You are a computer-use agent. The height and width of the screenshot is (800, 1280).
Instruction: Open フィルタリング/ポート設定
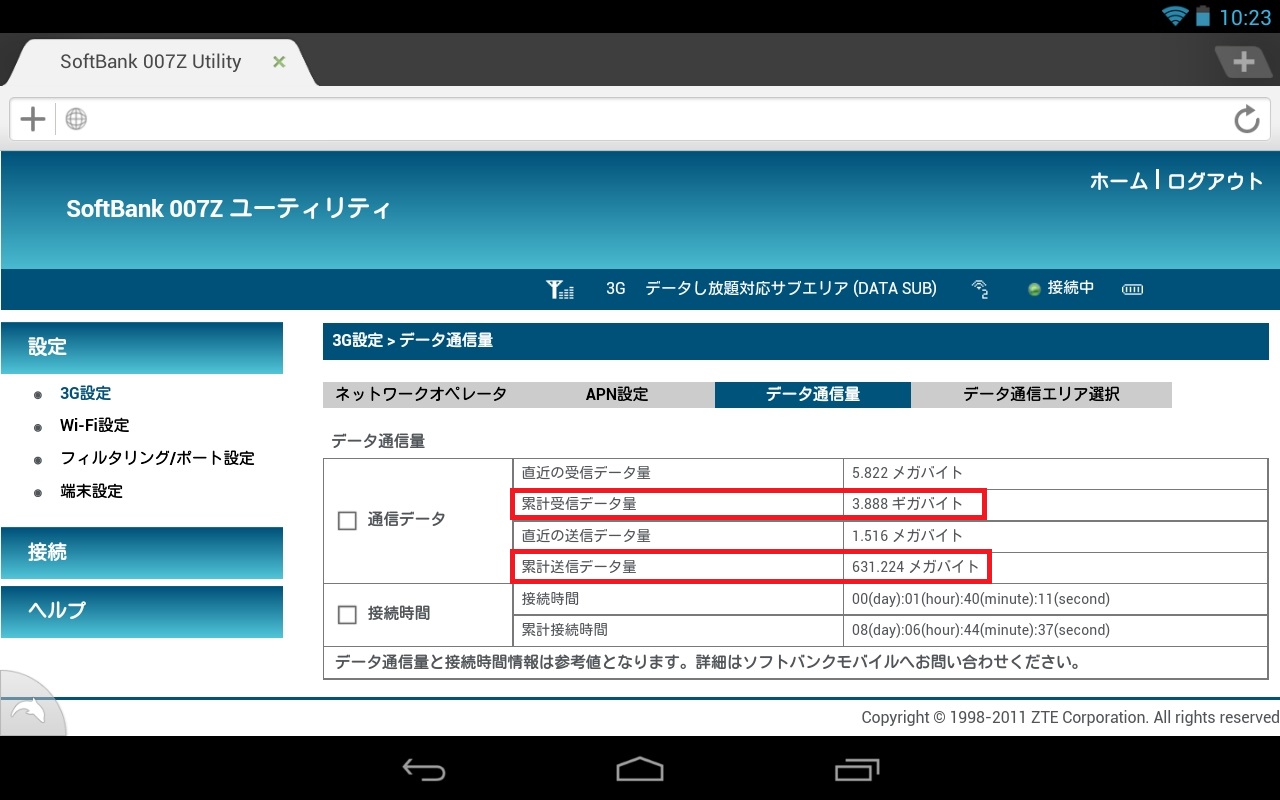point(158,458)
